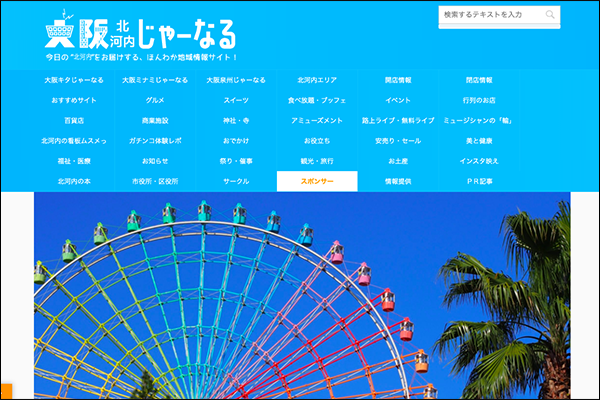The image size is (600, 400).
Task: Open the 大阪キタじゃーなる menu item
Action: pos(75,80)
